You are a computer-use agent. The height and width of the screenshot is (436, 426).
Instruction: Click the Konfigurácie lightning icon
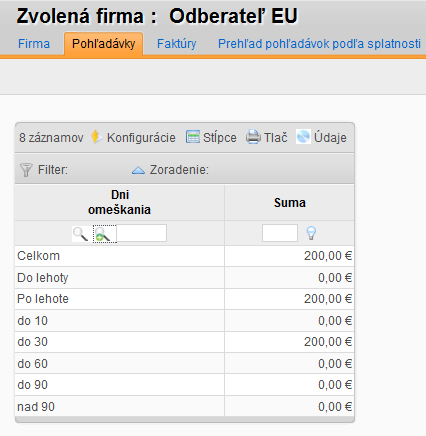tap(97, 137)
